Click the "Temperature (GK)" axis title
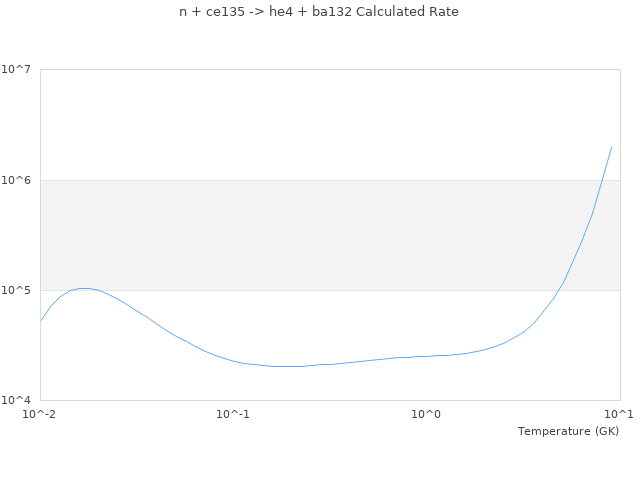Image resolution: width=640 pixels, height=480 pixels. 568,431
